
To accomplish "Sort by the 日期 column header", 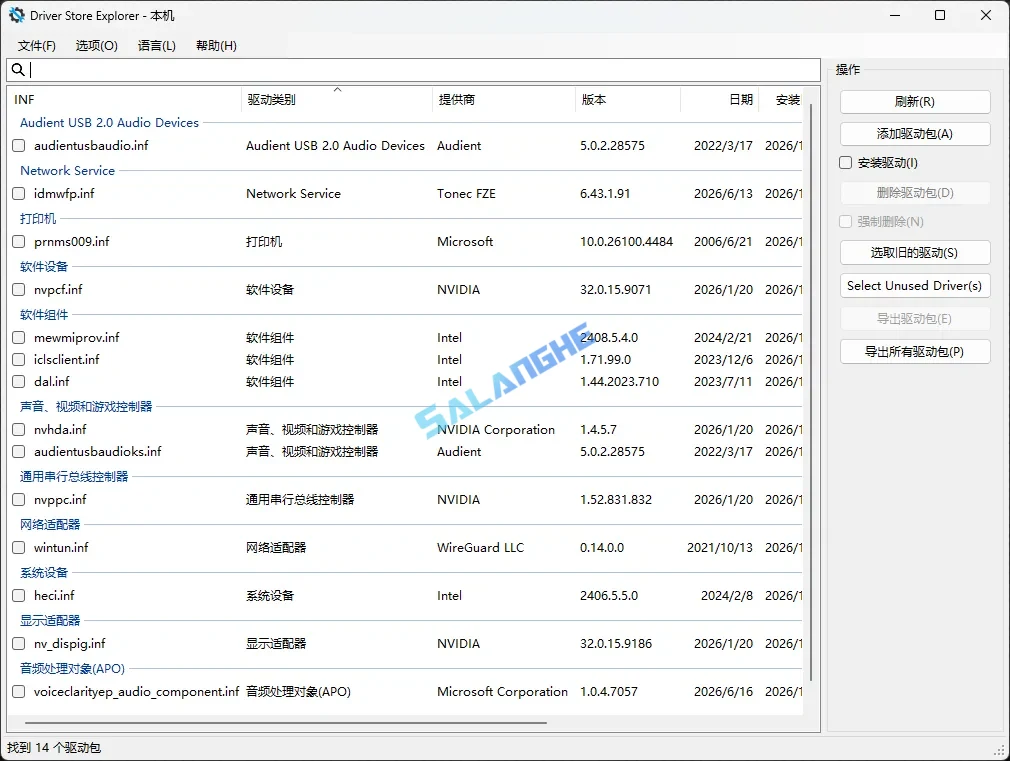I will pyautogui.click(x=719, y=100).
